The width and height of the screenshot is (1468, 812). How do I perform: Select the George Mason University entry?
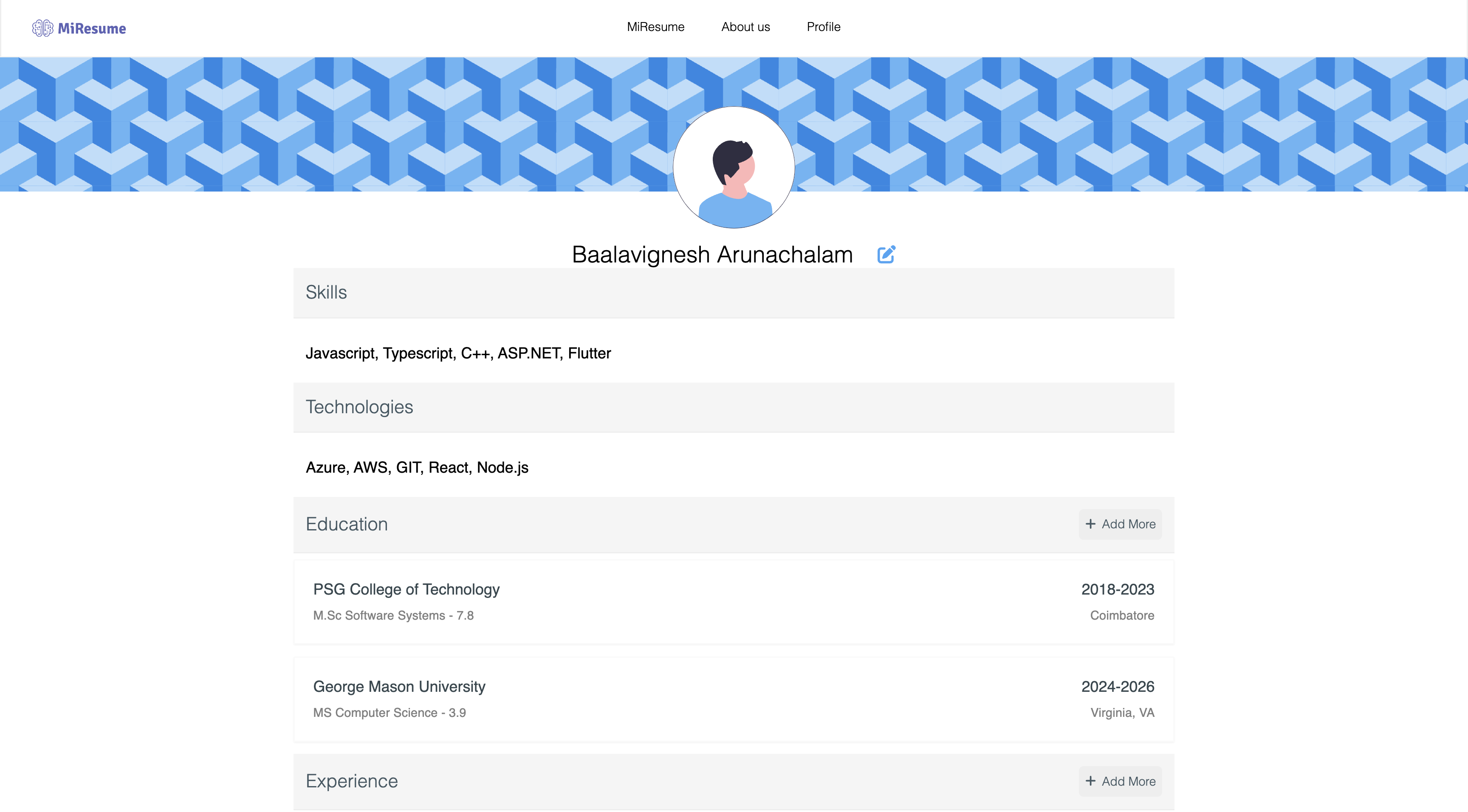[399, 686]
